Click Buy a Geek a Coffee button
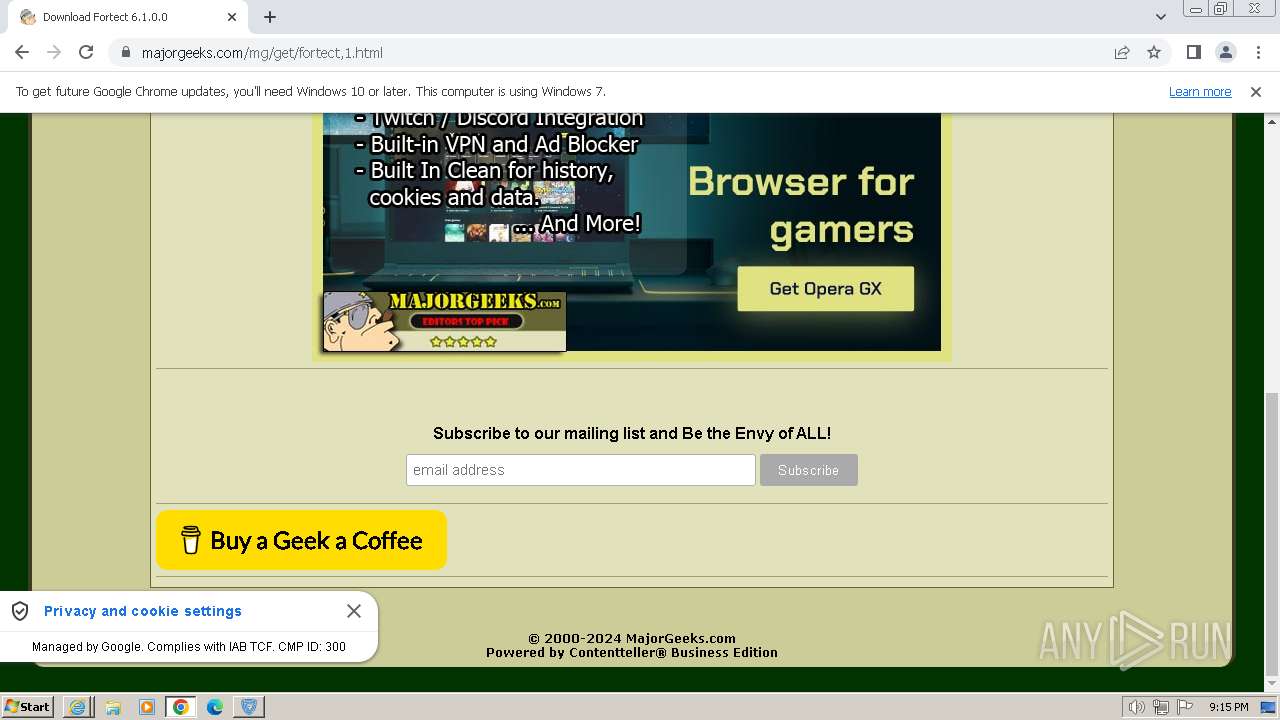Viewport: 1280px width, 720px height. click(301, 540)
